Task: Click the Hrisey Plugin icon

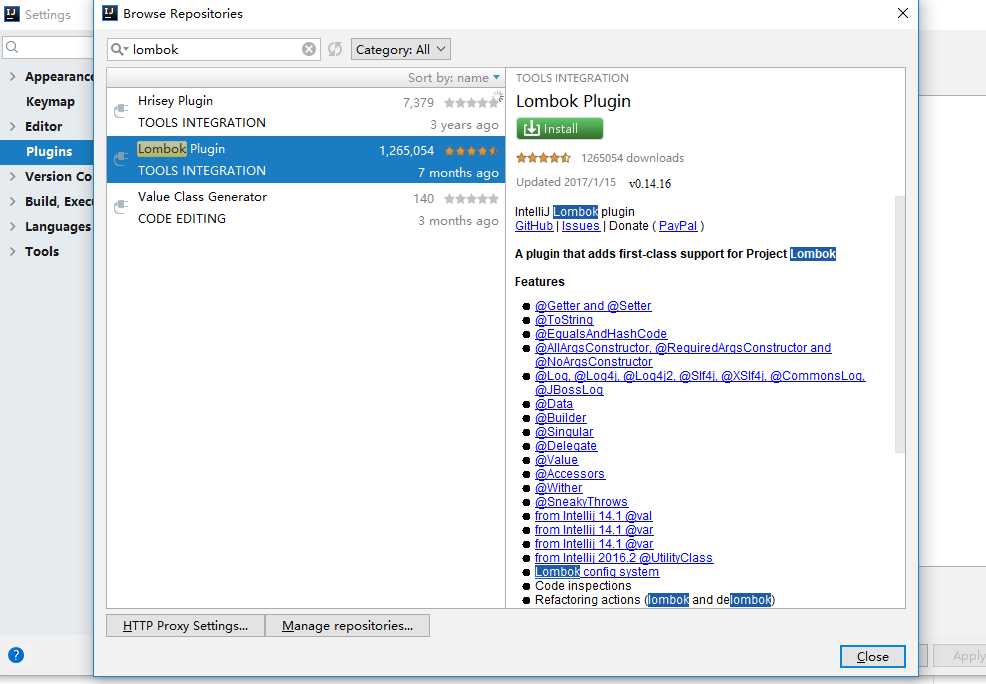Action: point(121,111)
